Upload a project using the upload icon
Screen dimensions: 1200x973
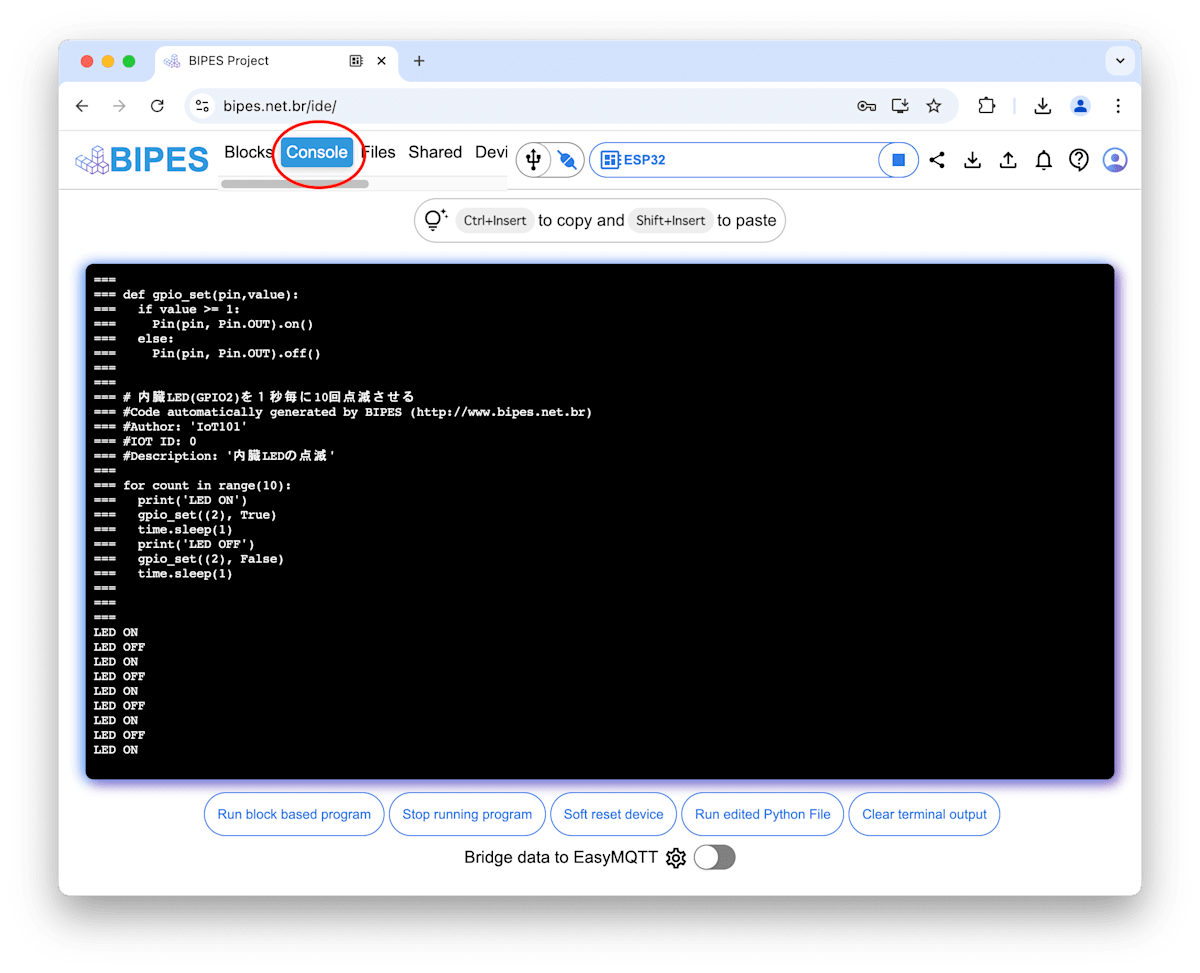[1008, 159]
